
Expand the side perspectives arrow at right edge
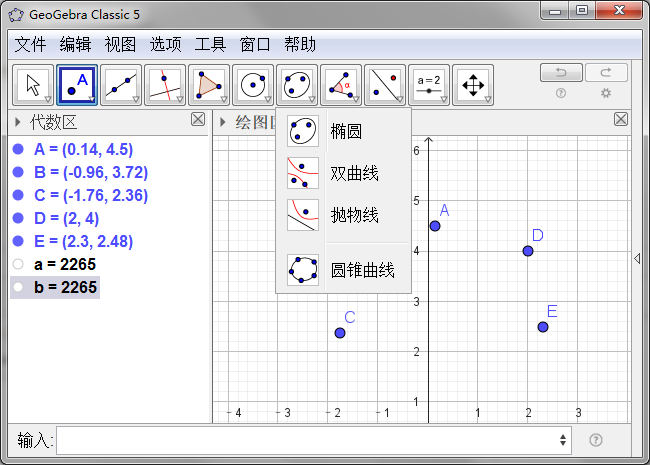[x=637, y=259]
